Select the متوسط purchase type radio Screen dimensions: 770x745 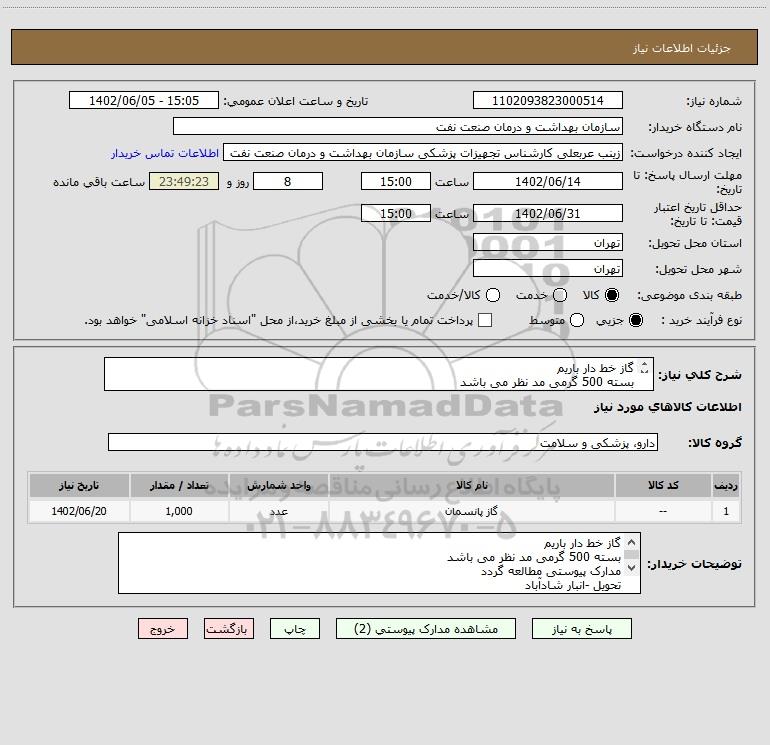tap(577, 320)
